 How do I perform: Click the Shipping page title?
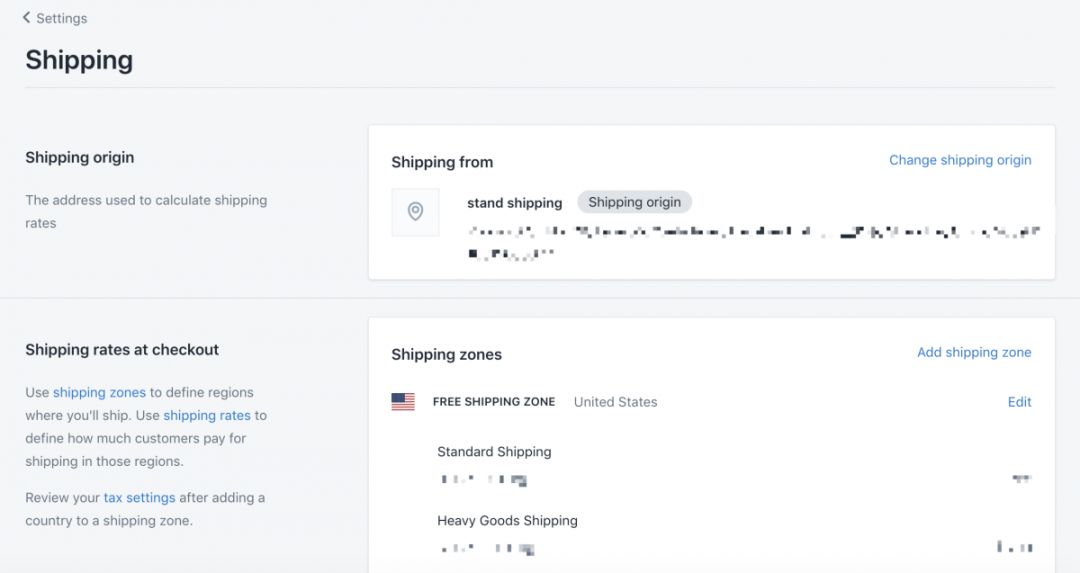pyautogui.click(x=79, y=60)
